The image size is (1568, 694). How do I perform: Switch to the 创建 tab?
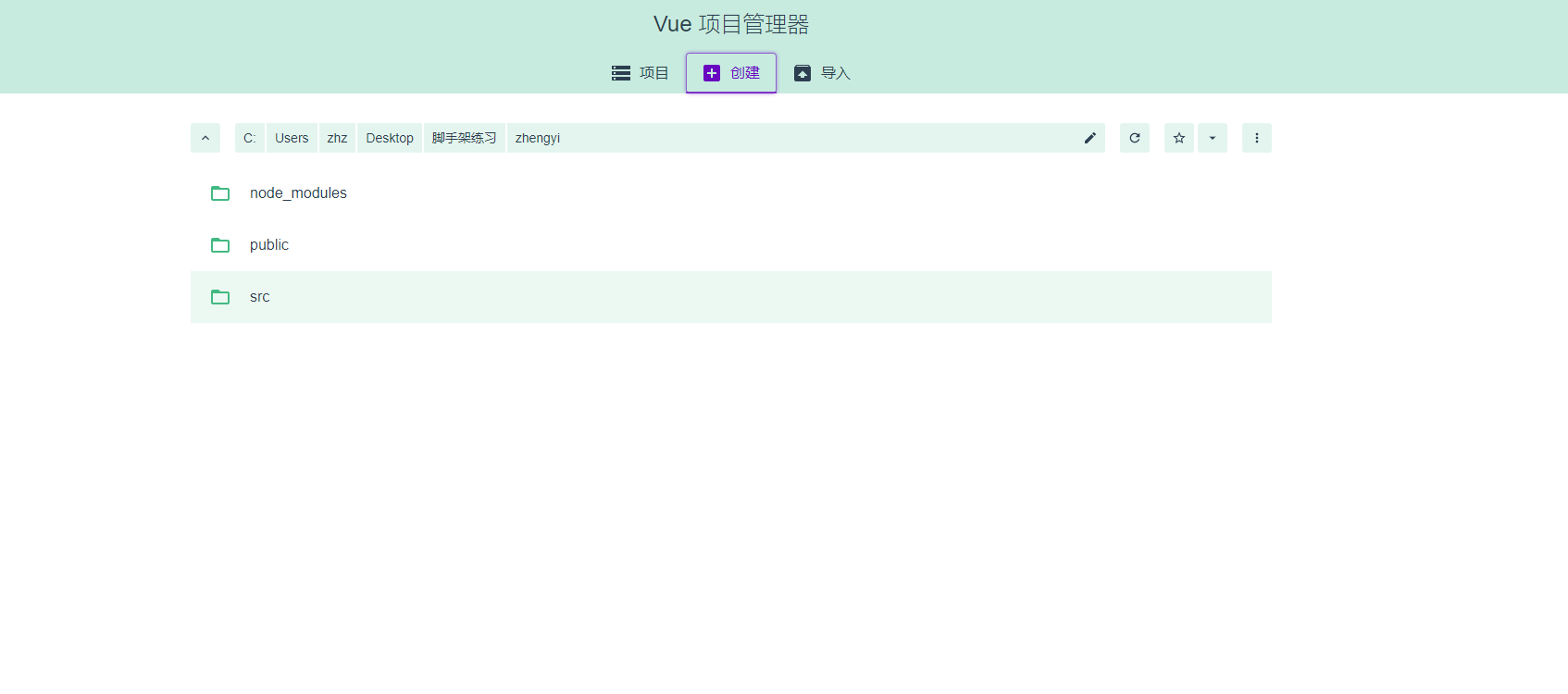pyautogui.click(x=731, y=73)
